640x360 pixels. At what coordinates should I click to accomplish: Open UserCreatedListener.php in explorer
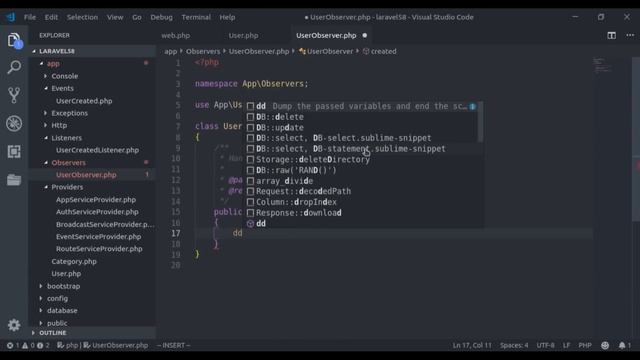97,150
